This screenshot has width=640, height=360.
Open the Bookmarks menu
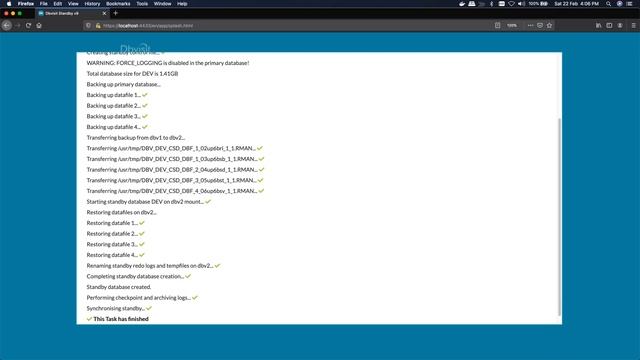pyautogui.click(x=118, y=4)
